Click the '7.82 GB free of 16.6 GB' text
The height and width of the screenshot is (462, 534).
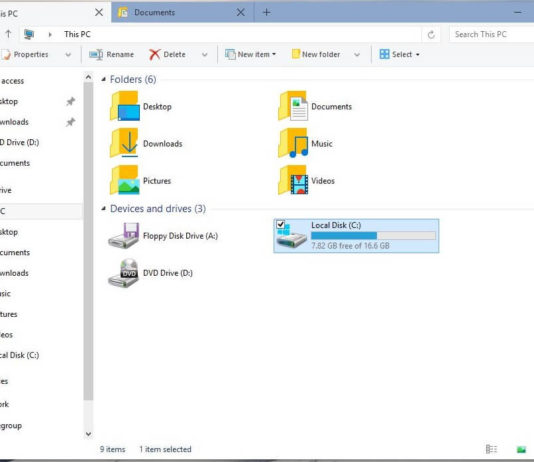point(350,246)
